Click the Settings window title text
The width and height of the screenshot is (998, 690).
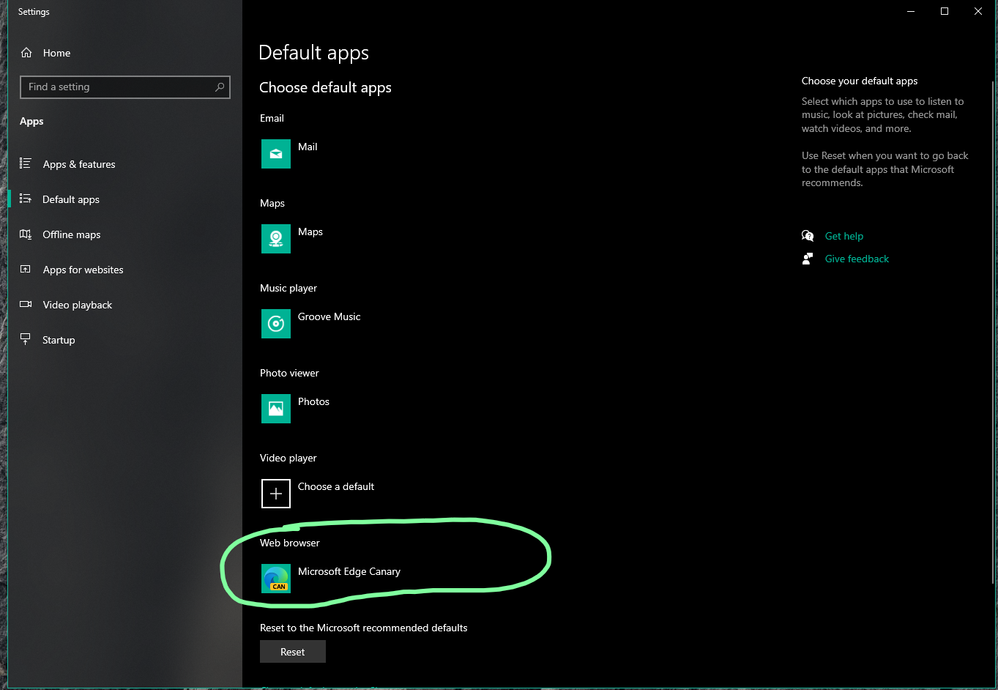pos(34,12)
